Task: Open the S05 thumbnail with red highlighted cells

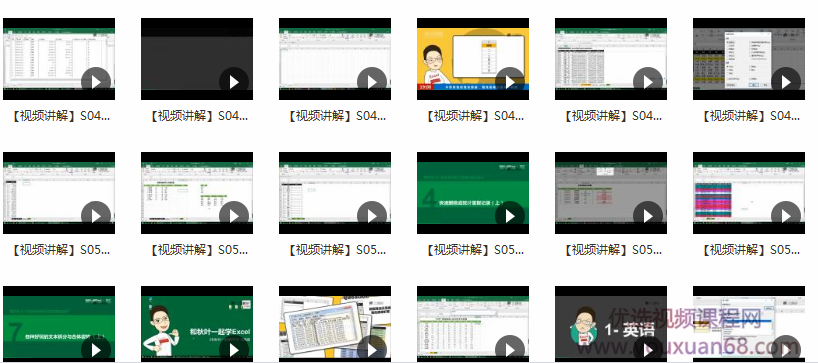Action: pyautogui.click(x=611, y=193)
